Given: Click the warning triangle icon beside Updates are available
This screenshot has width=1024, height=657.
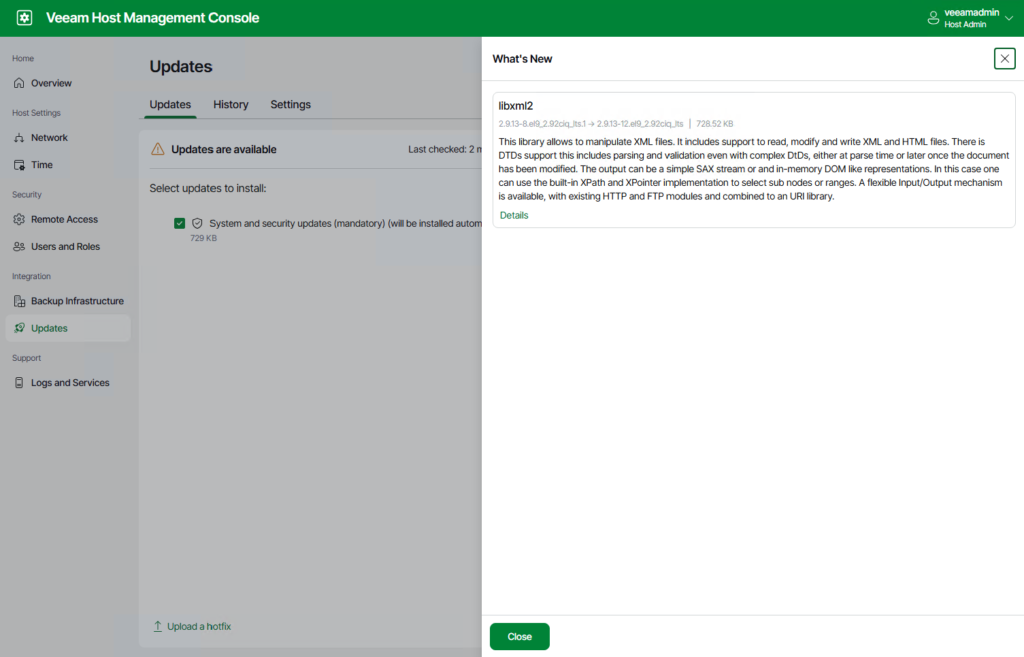Looking at the screenshot, I should pyautogui.click(x=157, y=149).
